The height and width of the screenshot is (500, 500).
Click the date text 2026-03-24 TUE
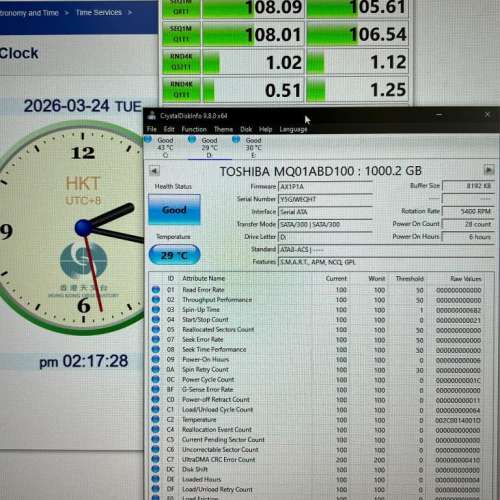point(83,106)
